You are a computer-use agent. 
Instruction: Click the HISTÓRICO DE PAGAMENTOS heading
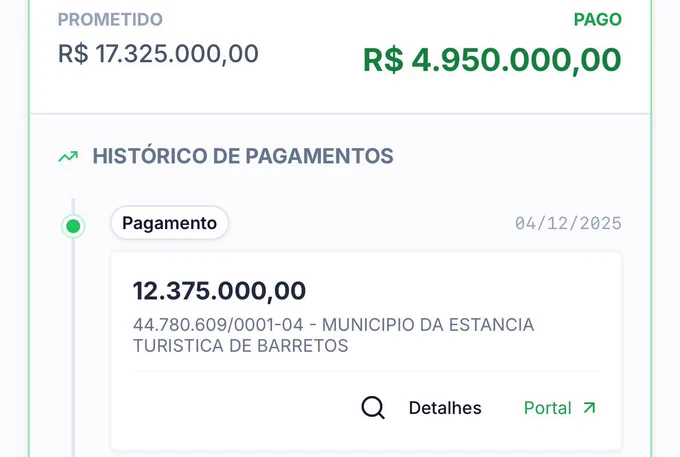pyautogui.click(x=243, y=156)
